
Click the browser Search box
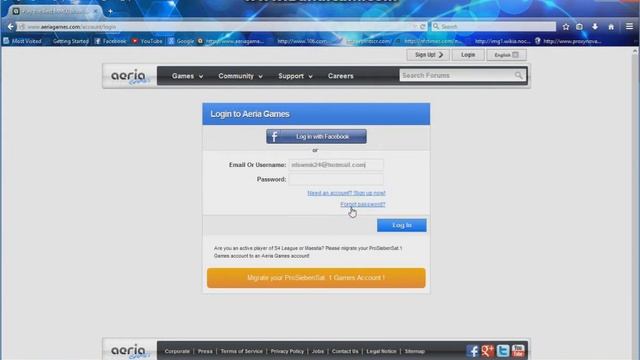click(x=493, y=27)
